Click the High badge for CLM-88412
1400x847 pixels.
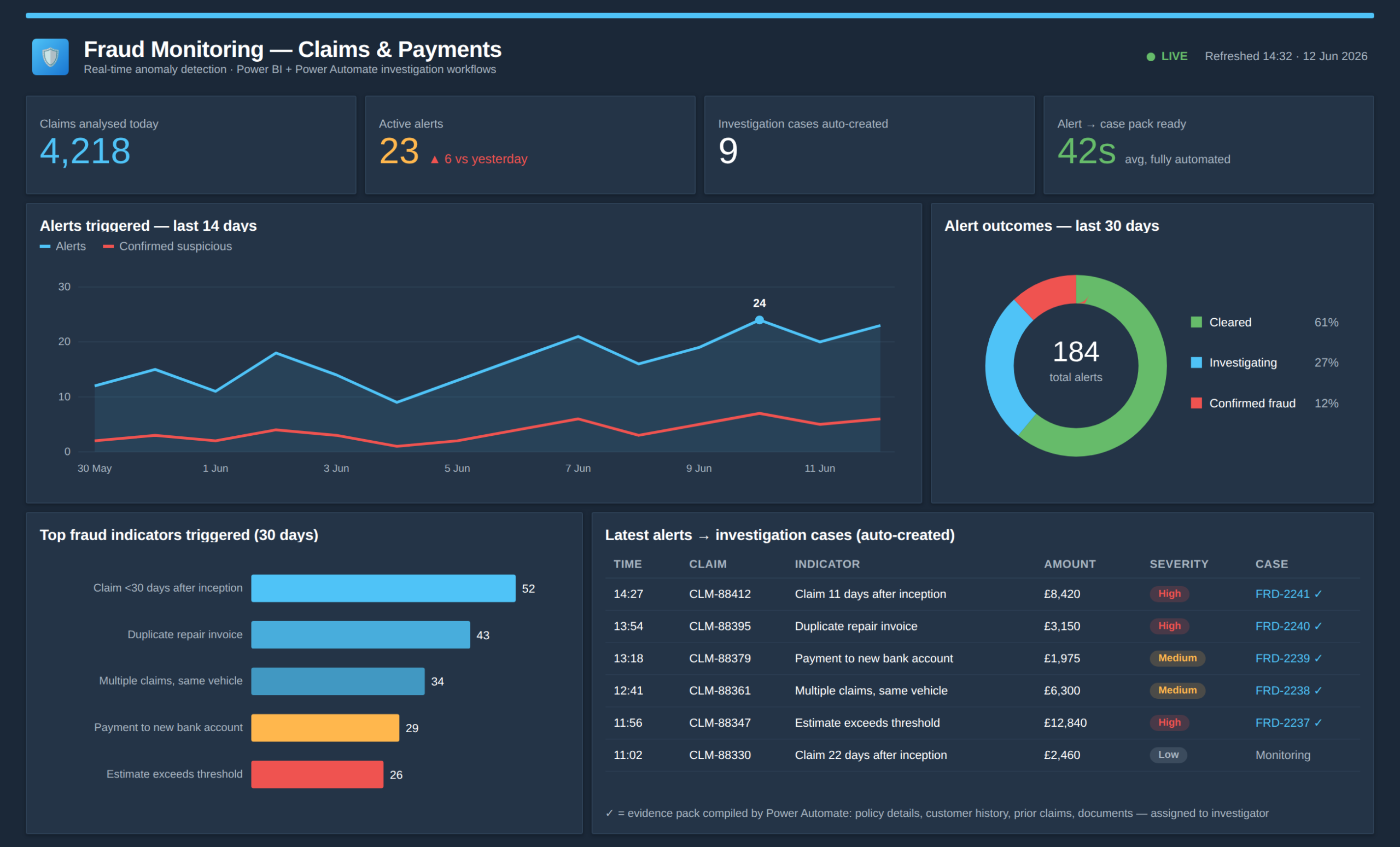tap(1169, 594)
